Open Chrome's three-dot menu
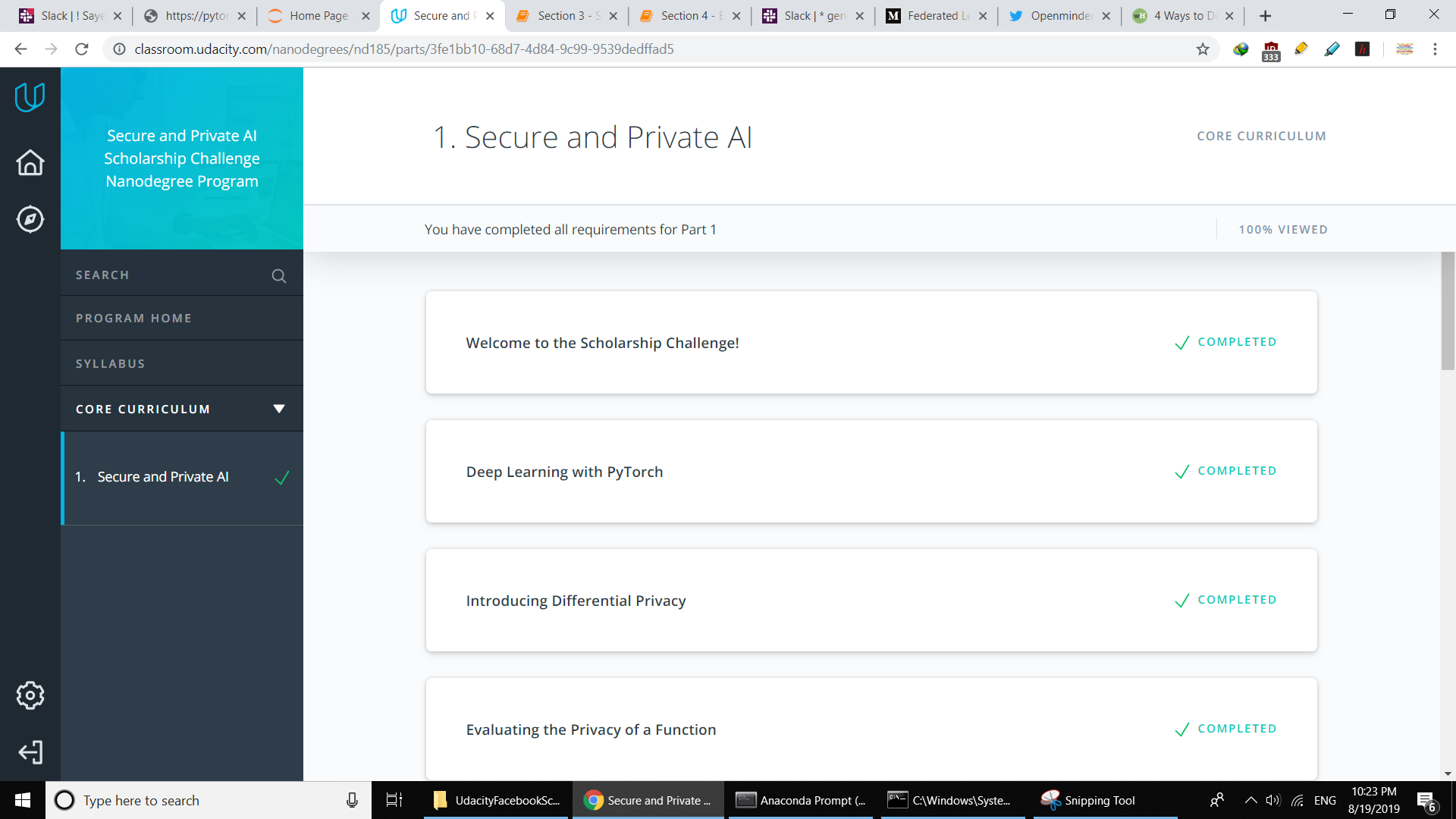Viewport: 1456px width, 819px height. (1435, 49)
